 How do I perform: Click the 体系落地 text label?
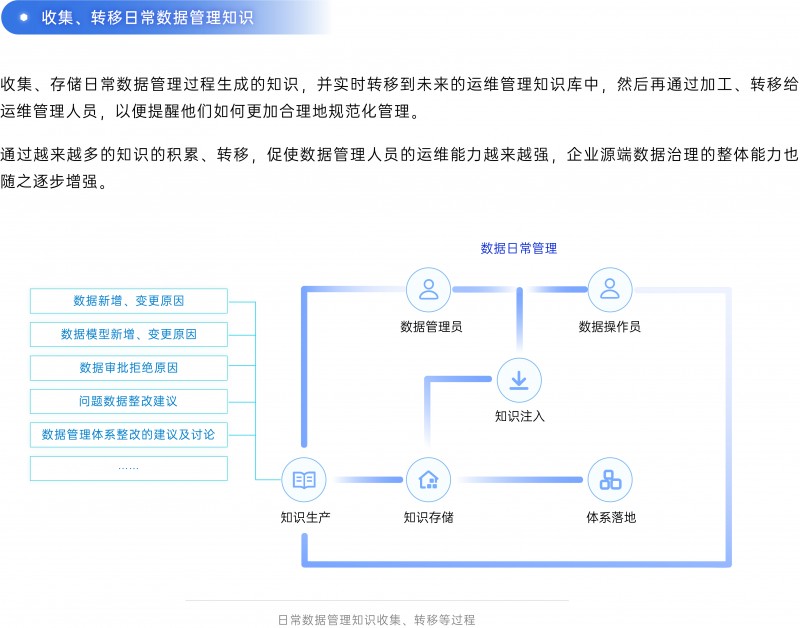point(610,517)
